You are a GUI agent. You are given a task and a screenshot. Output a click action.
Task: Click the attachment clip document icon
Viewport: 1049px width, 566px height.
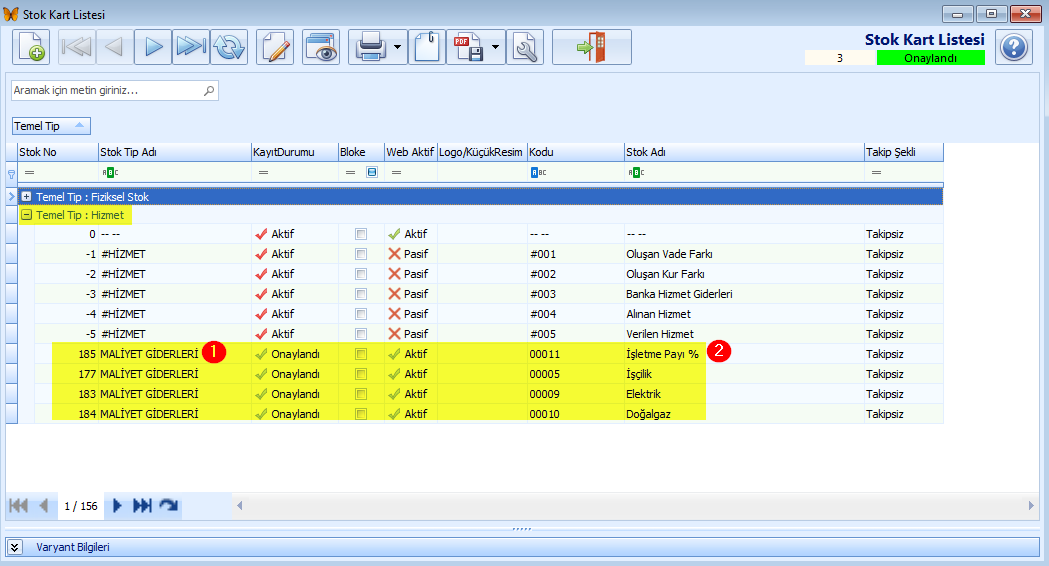427,47
